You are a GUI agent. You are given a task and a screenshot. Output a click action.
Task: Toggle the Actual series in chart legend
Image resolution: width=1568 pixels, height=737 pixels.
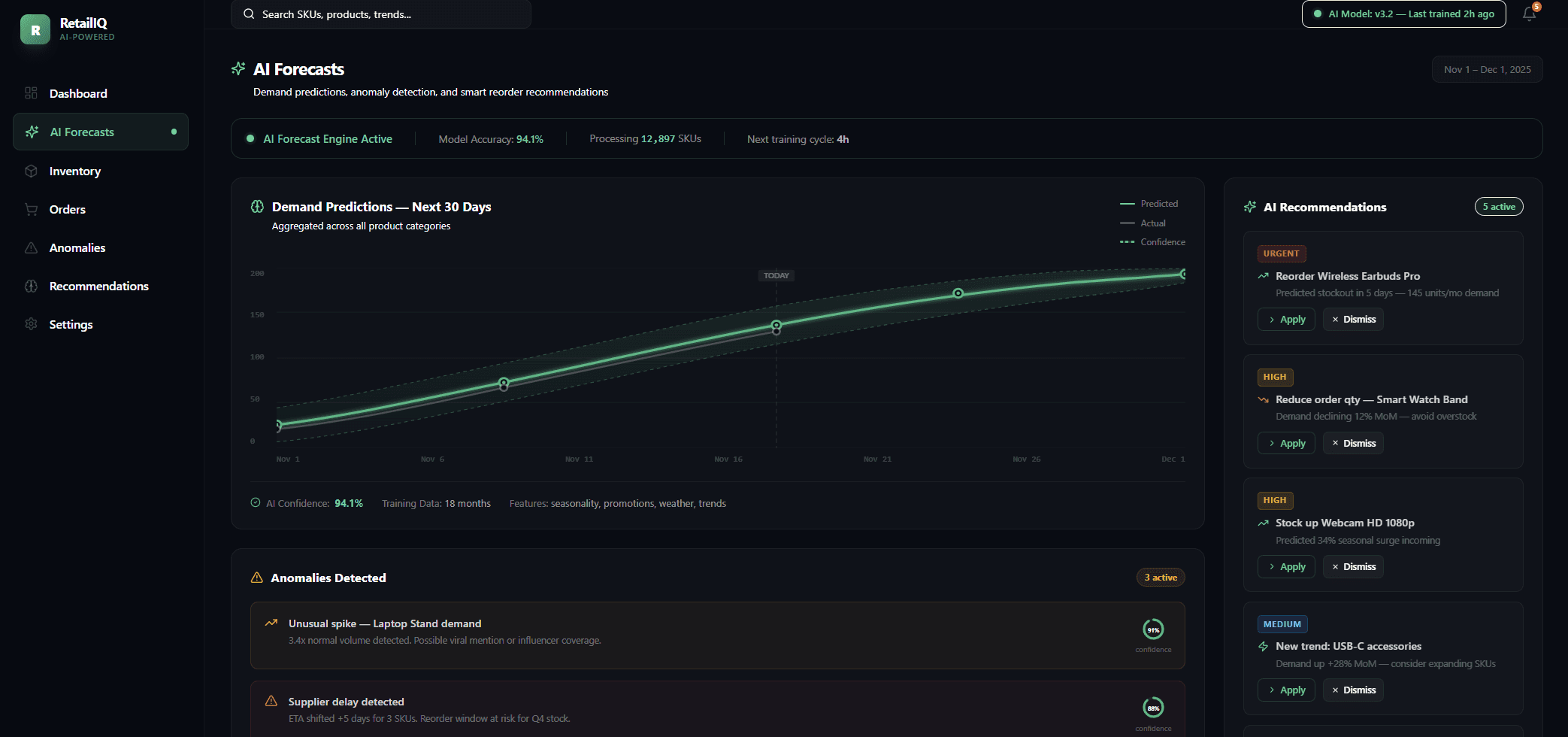1143,223
